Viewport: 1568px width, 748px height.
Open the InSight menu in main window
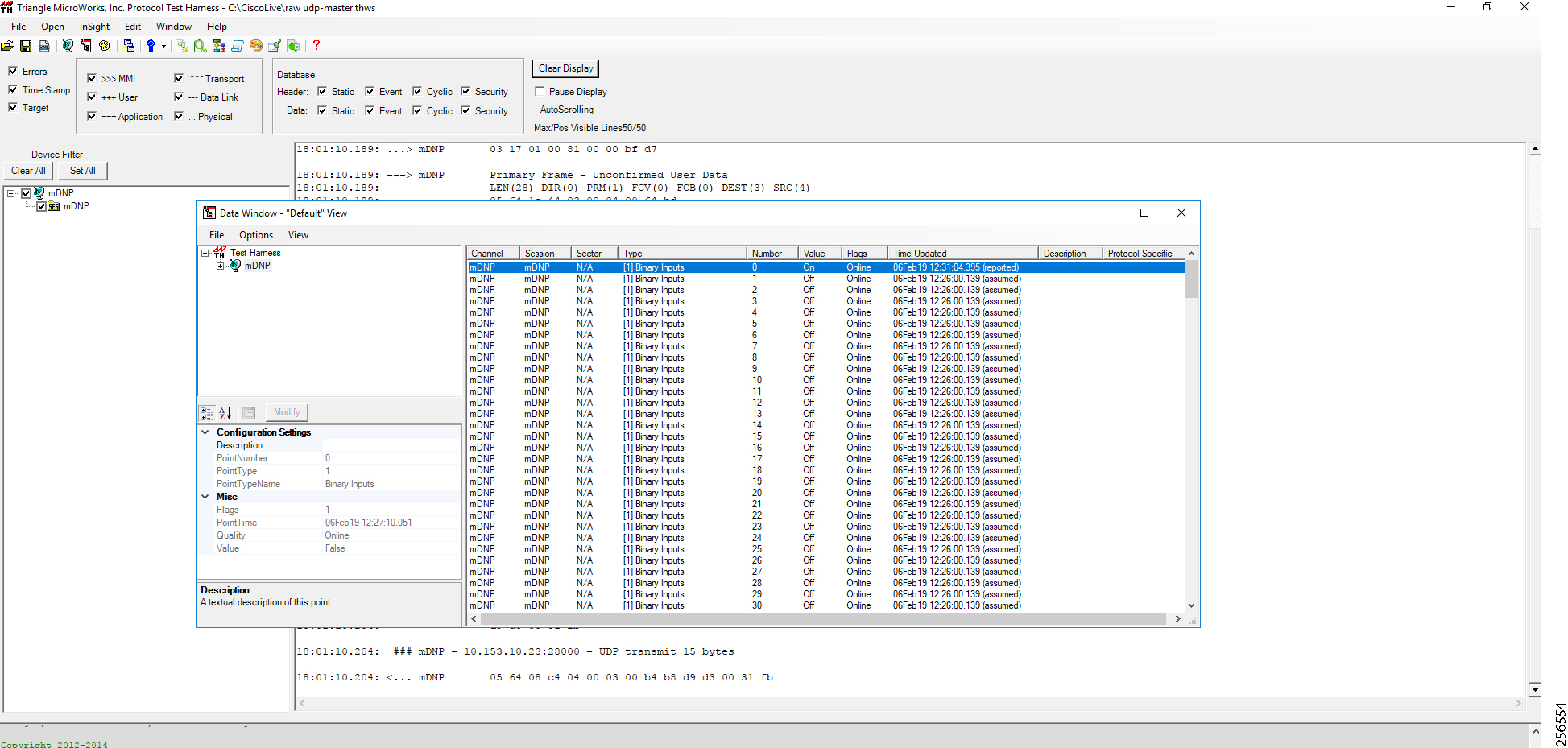tap(94, 27)
